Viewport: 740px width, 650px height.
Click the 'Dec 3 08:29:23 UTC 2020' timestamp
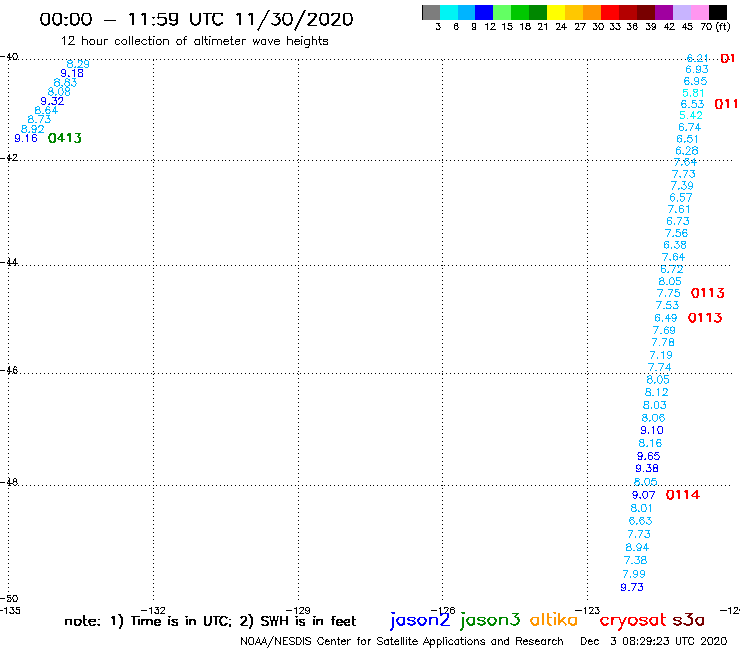pos(654,641)
